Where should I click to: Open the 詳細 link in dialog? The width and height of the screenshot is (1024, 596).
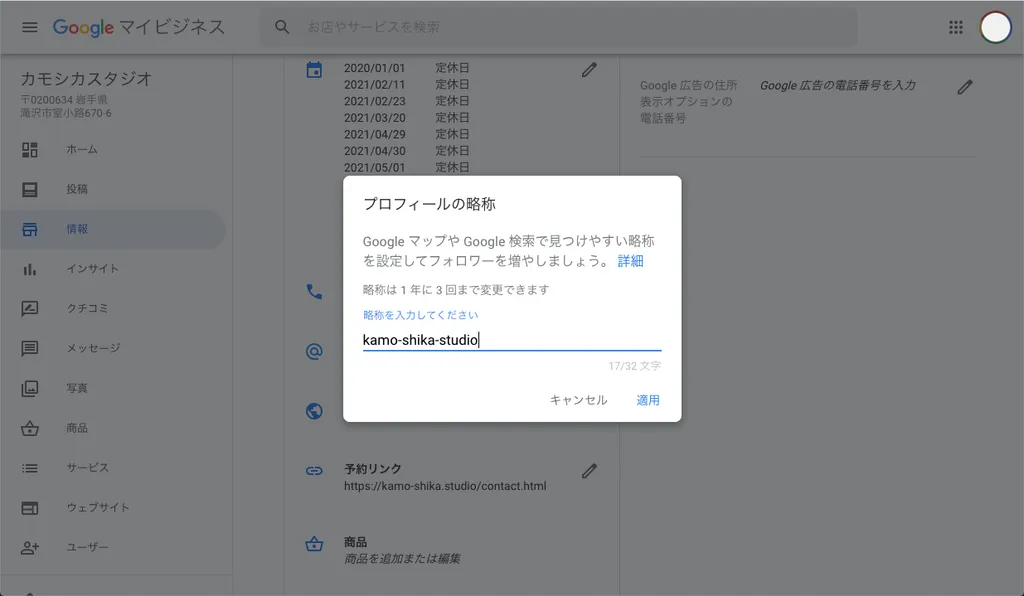(x=630, y=261)
